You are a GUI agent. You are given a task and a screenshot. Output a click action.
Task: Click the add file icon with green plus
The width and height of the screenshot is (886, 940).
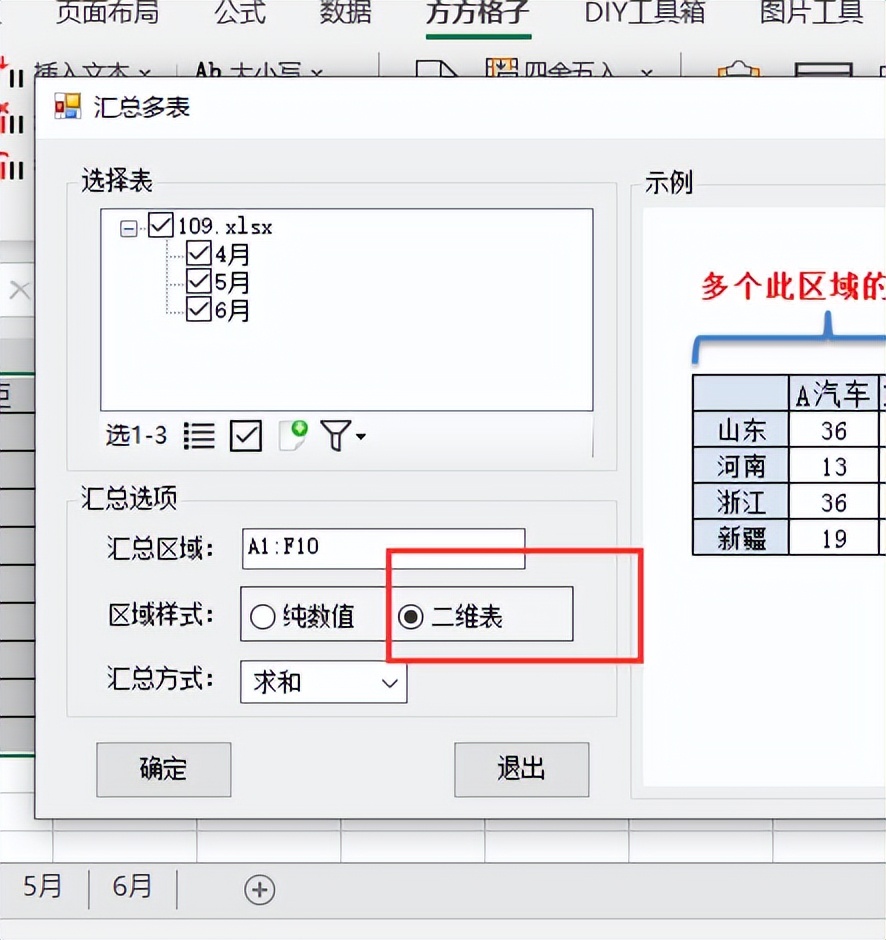(x=293, y=435)
